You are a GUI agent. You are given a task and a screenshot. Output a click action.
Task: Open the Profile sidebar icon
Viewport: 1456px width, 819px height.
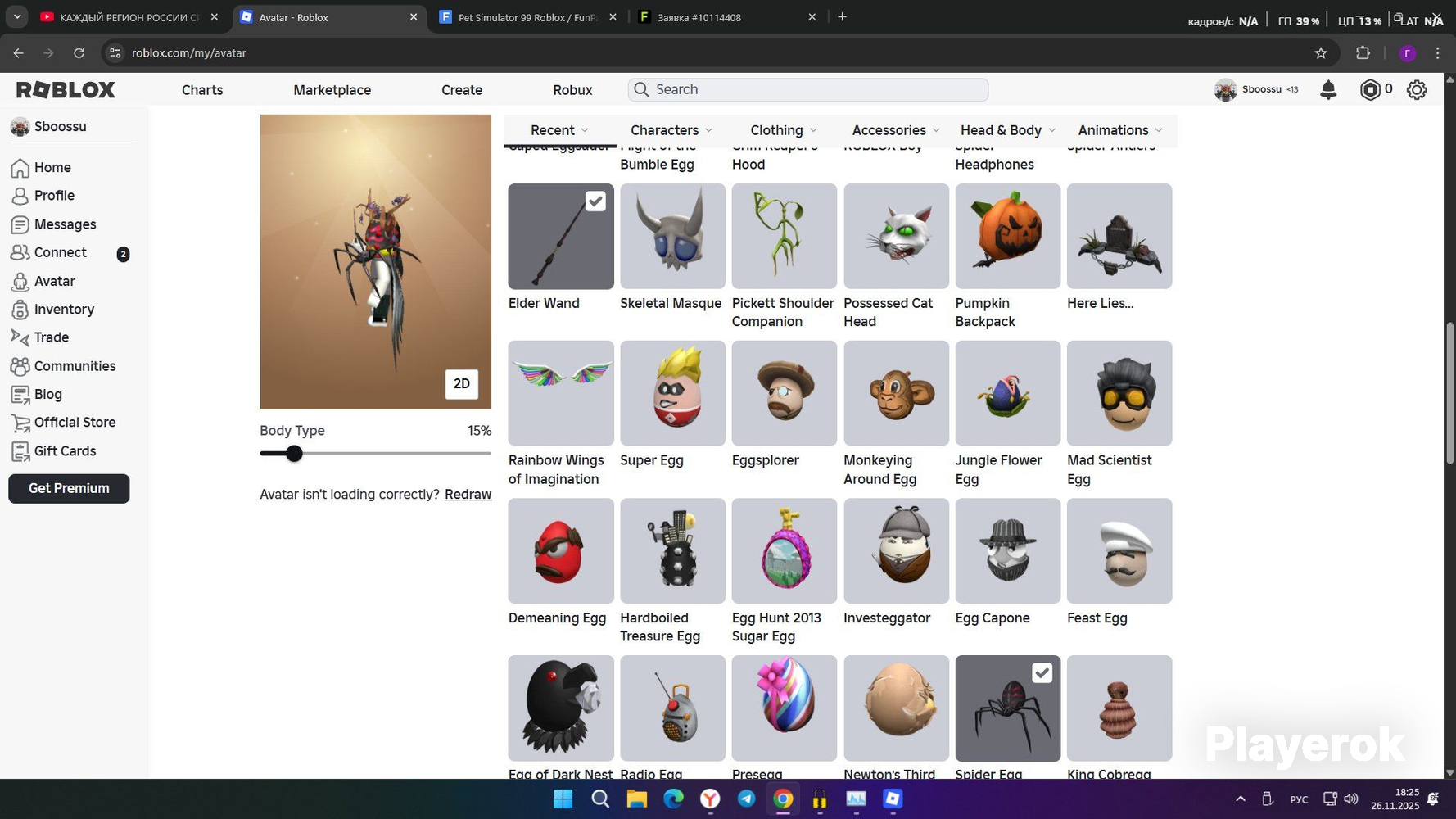click(20, 196)
